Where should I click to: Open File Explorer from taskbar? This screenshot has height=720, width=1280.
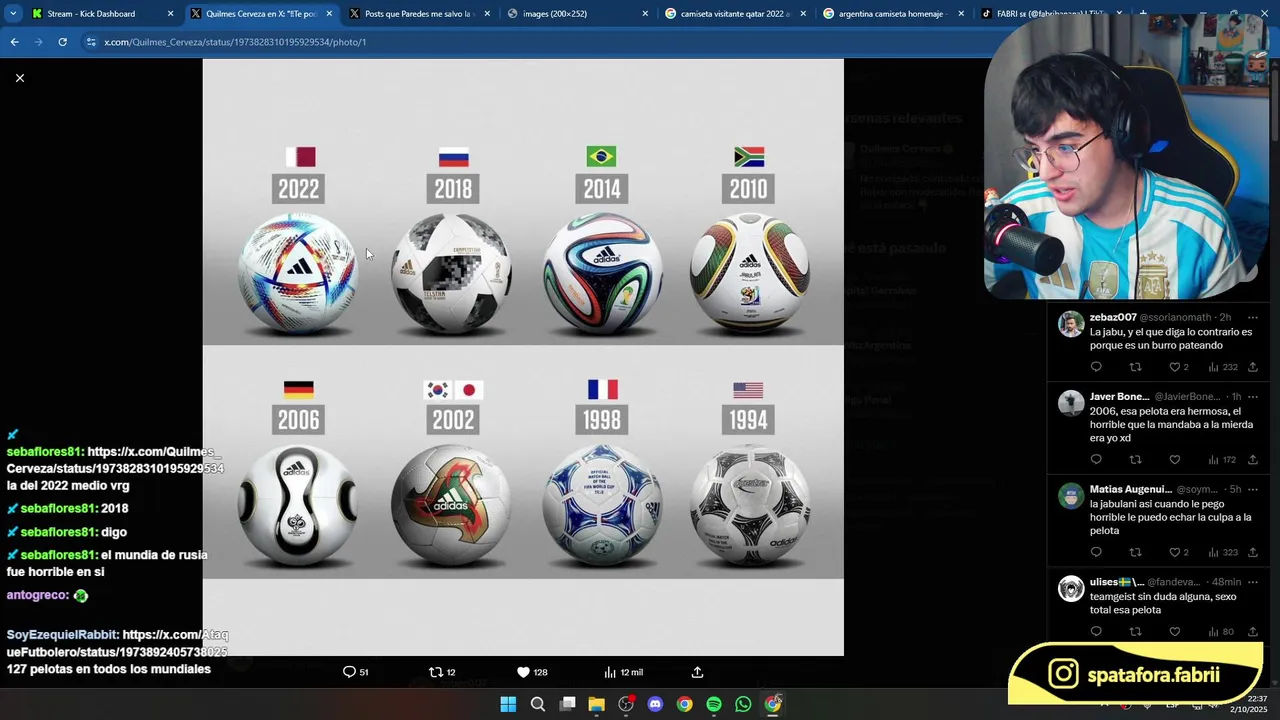(596, 704)
